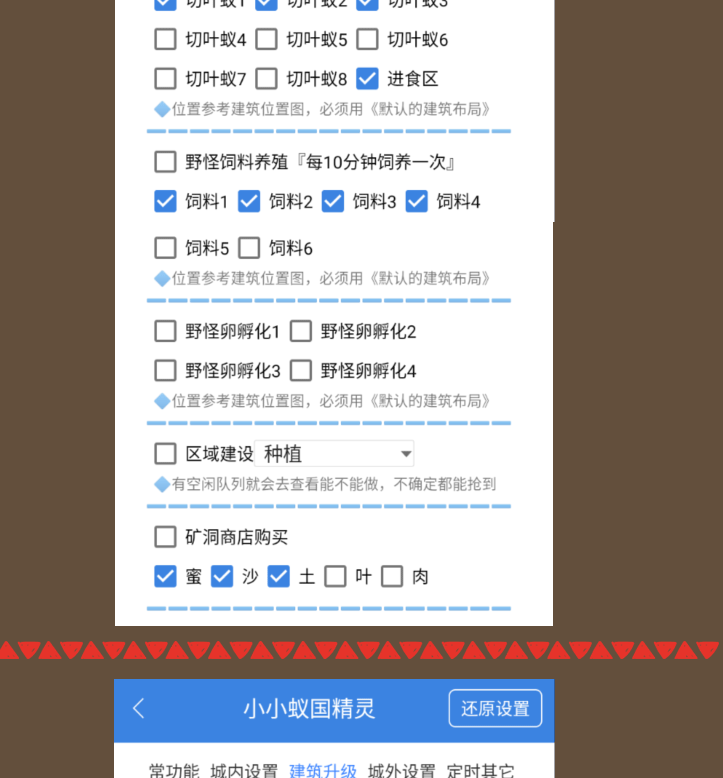723x778 pixels.
Task: Open the 定时其它 tab
Action: pyautogui.click(x=480, y=771)
